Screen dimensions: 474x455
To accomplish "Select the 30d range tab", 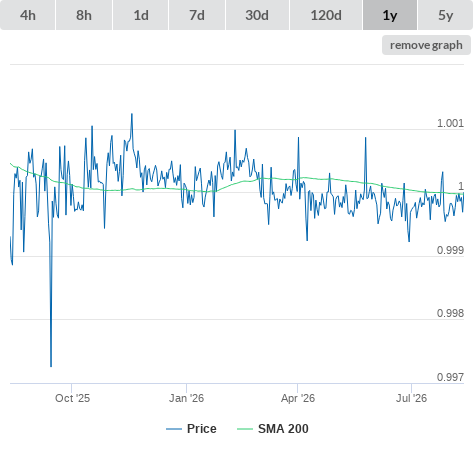I will [x=257, y=15].
